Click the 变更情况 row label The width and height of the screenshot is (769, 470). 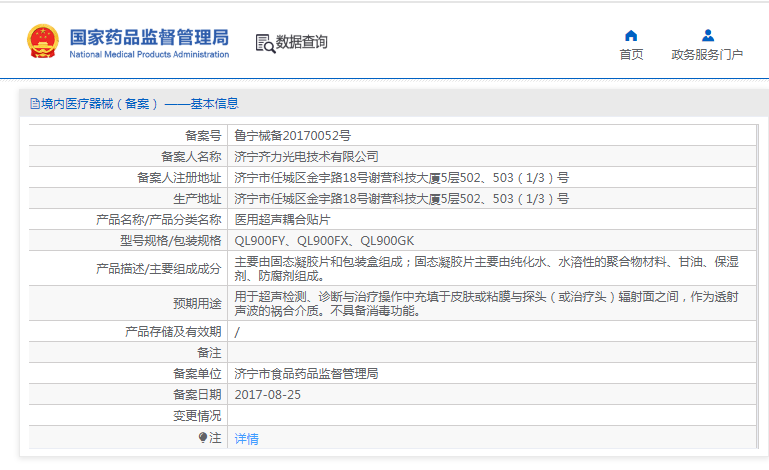point(197,416)
